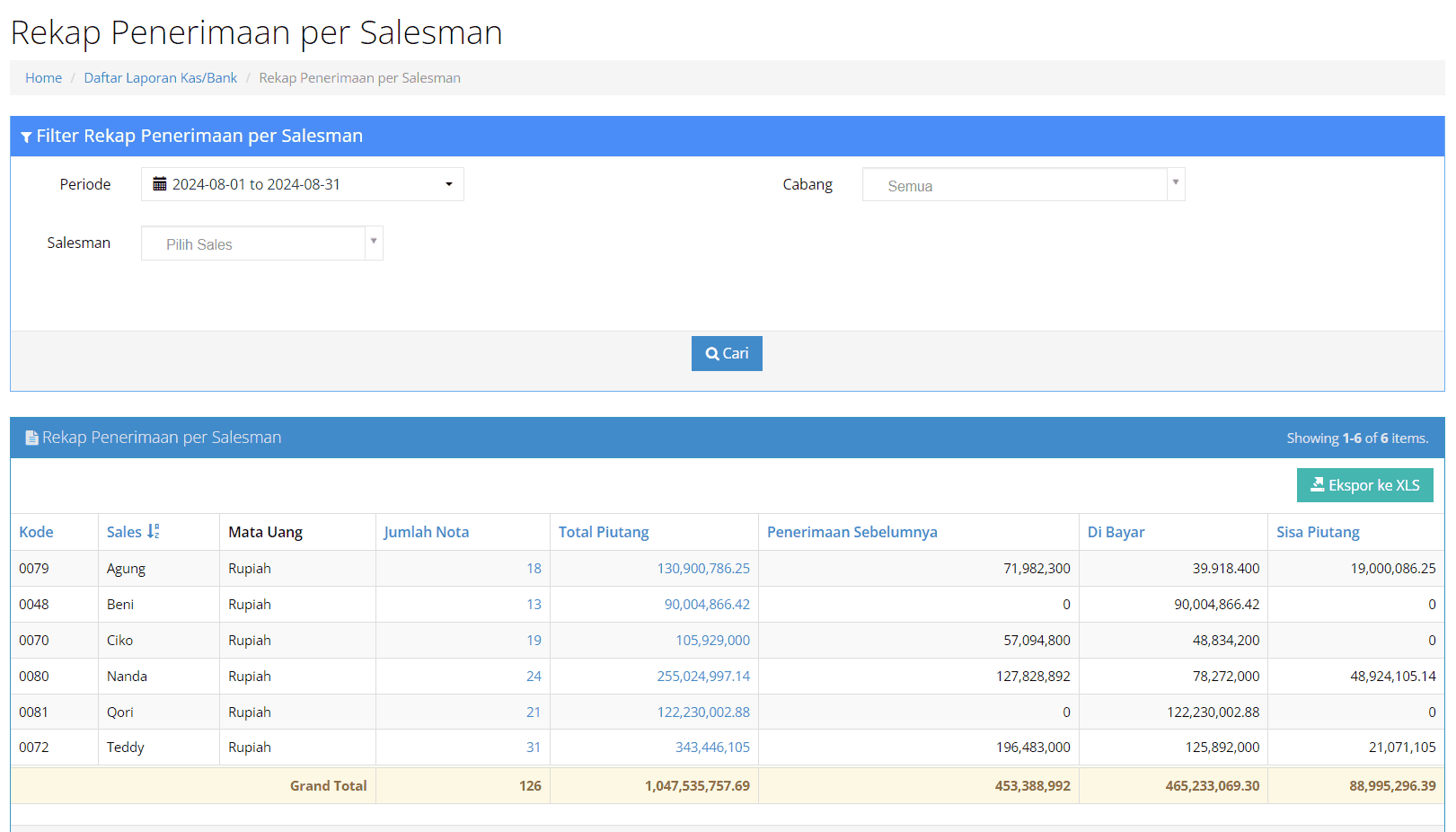Open total piutang 105,929,000 link
The width and height of the screenshot is (1456, 832).
[x=712, y=641]
